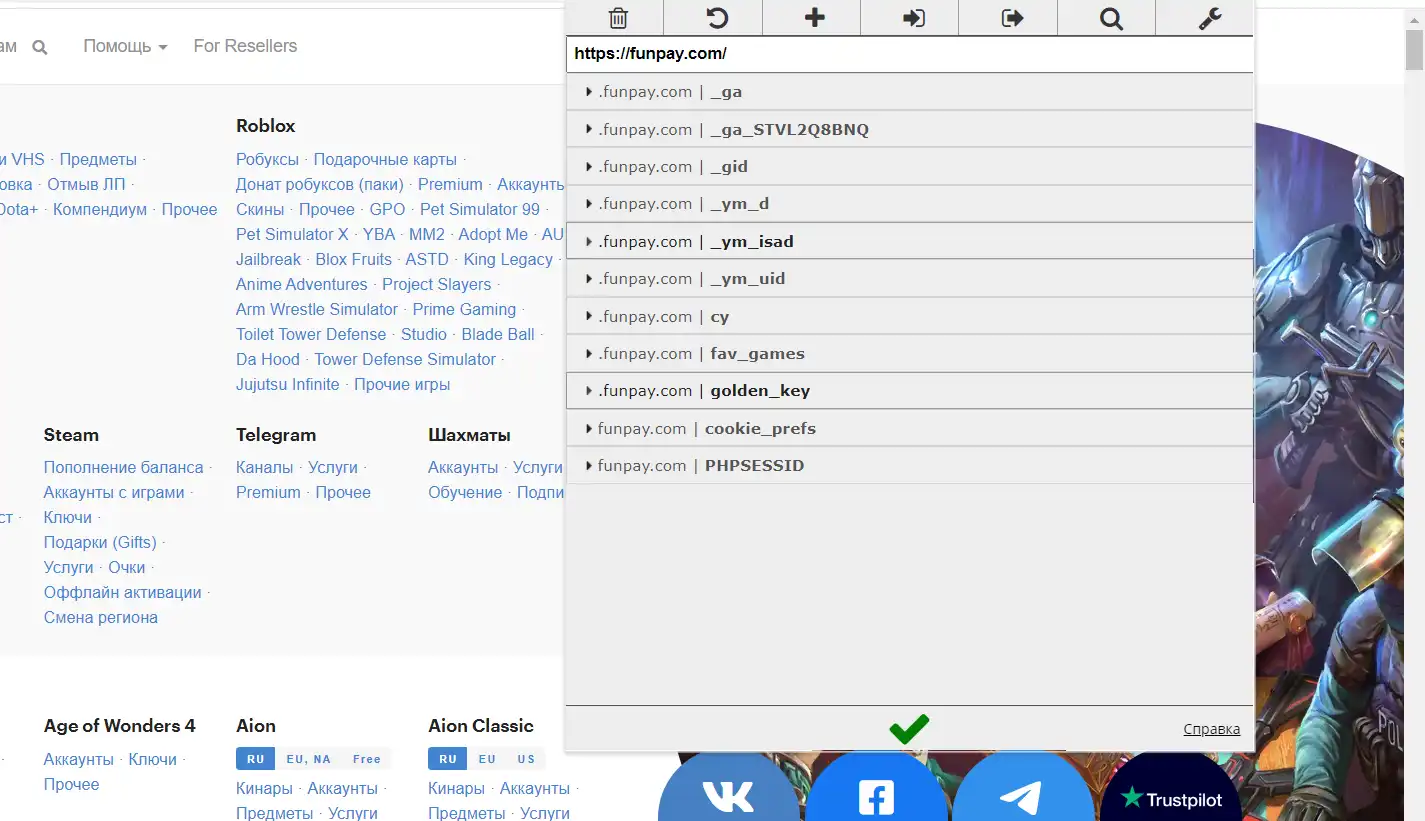Open the Помощь dropdown menu
The height and width of the screenshot is (821, 1425).
(125, 46)
